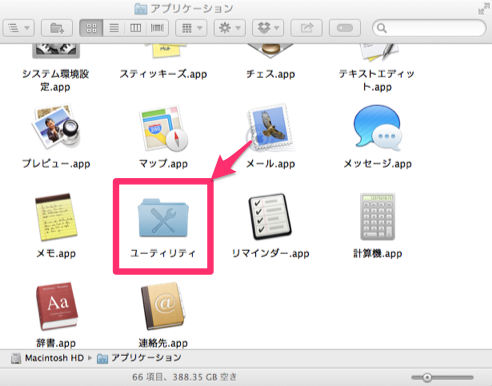Select the ユーティリティ label text
Screen dimensions: 492x386
[x=163, y=253]
